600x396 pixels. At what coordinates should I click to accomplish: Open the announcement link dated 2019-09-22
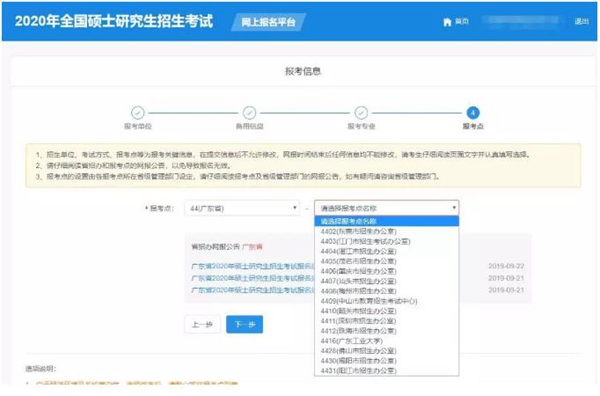(x=253, y=266)
